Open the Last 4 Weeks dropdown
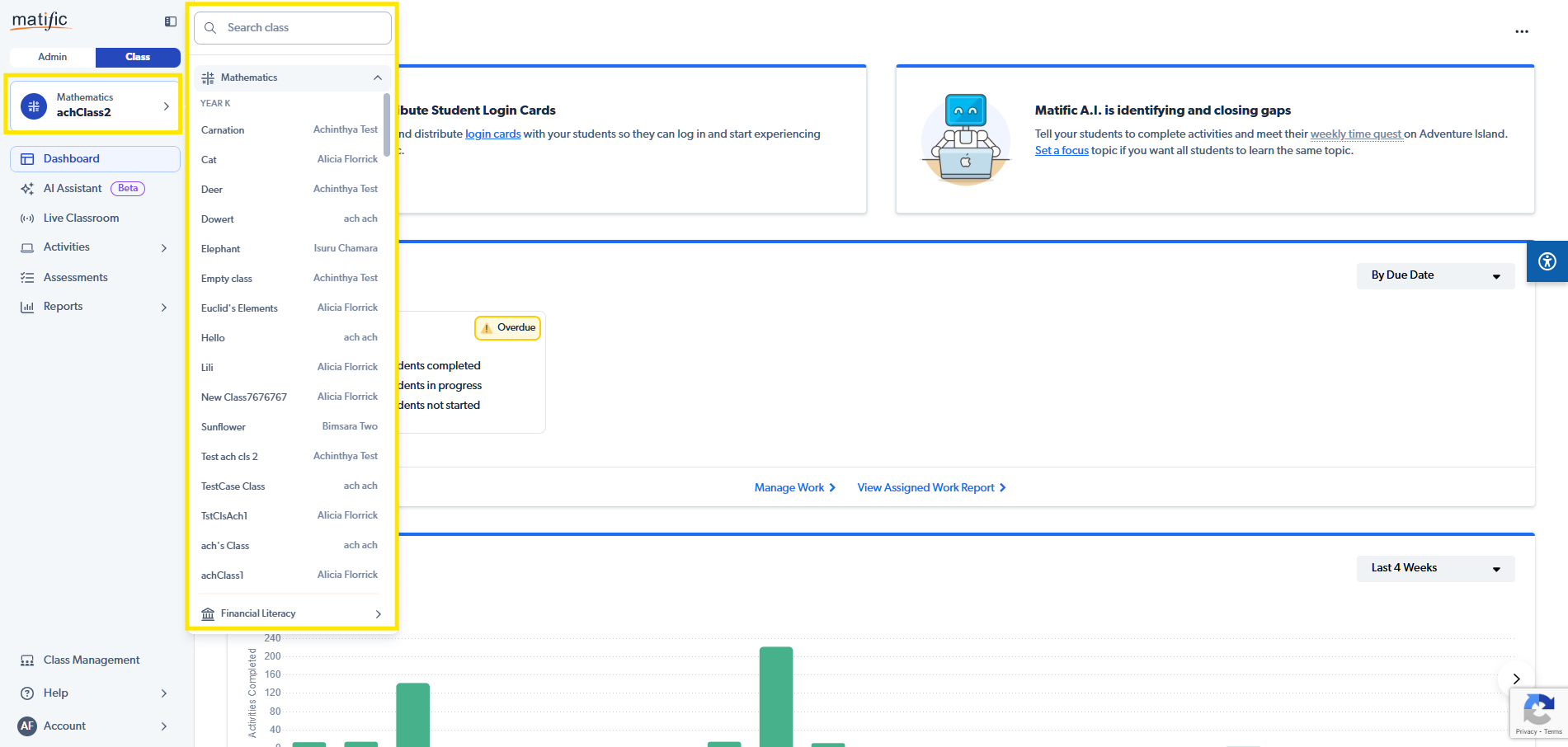 pyautogui.click(x=1434, y=568)
